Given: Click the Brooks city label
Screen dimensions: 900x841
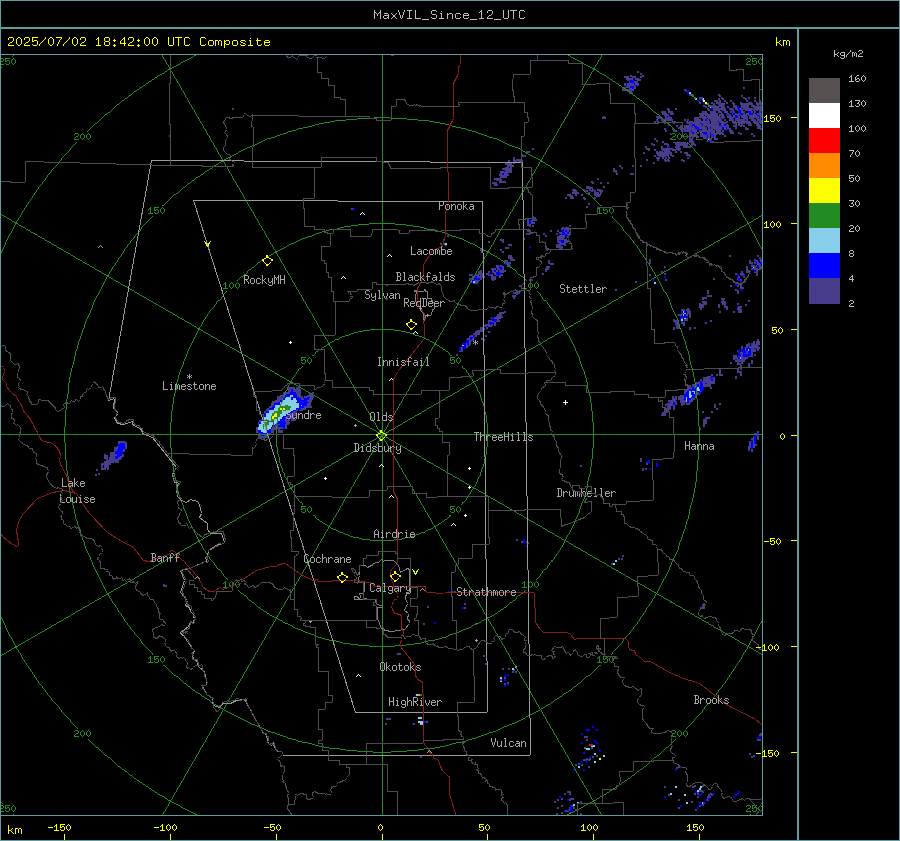Looking at the screenshot, I should [x=711, y=700].
